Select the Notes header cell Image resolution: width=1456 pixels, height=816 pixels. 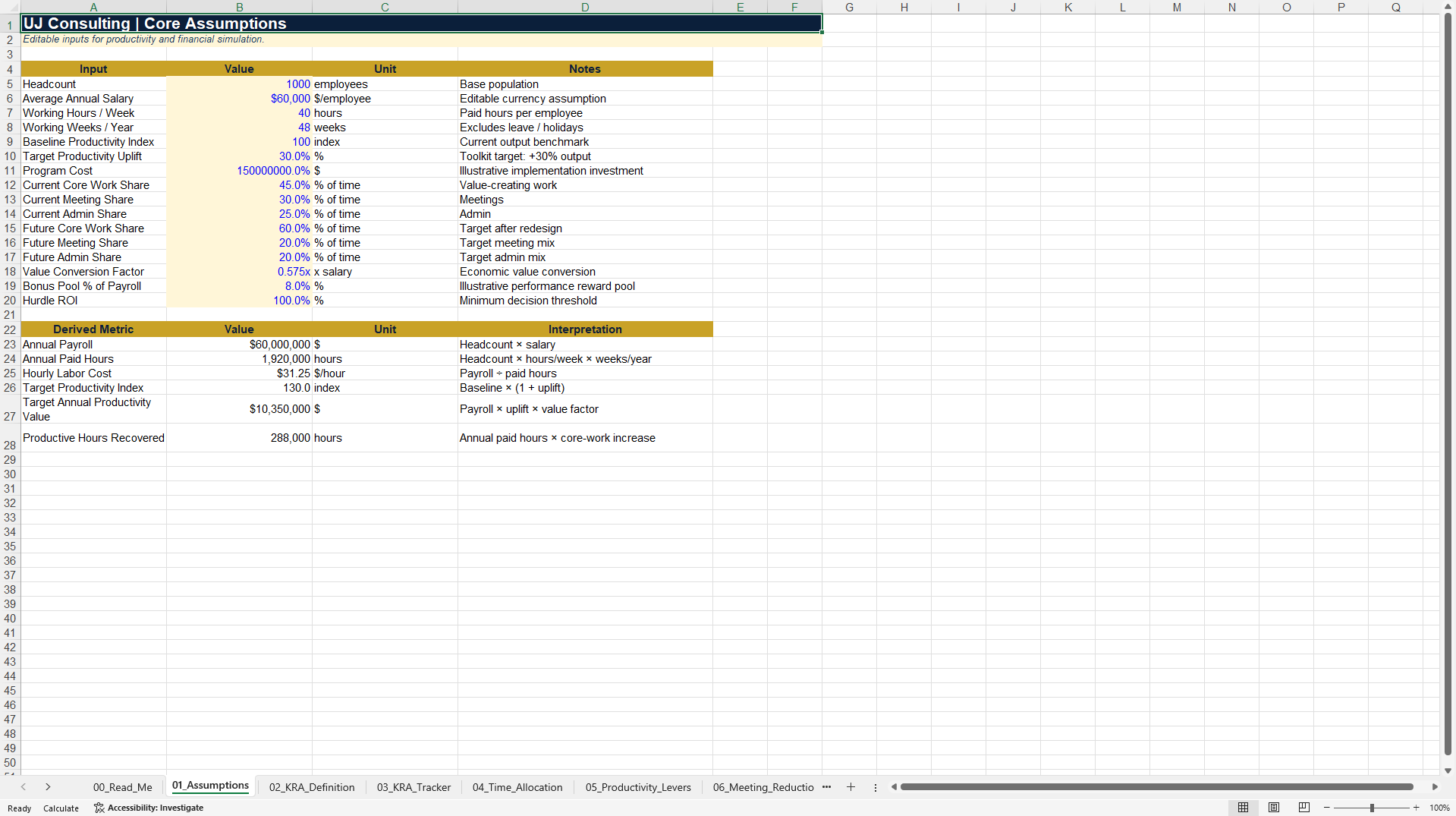[585, 69]
